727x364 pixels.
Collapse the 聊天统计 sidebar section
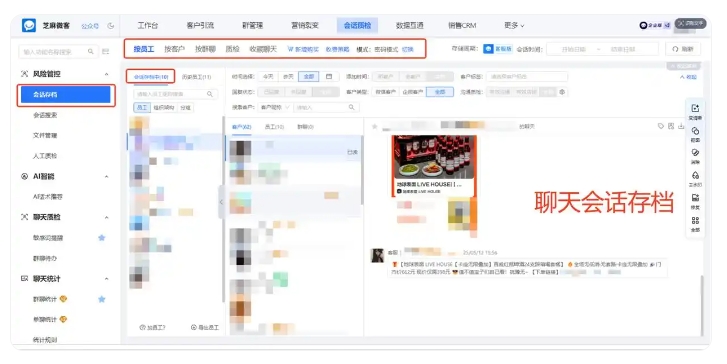pos(107,279)
